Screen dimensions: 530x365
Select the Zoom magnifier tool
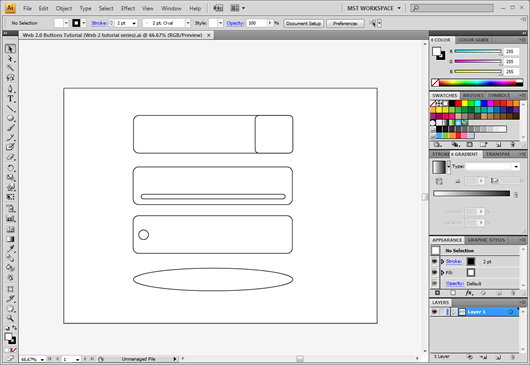click(x=10, y=318)
